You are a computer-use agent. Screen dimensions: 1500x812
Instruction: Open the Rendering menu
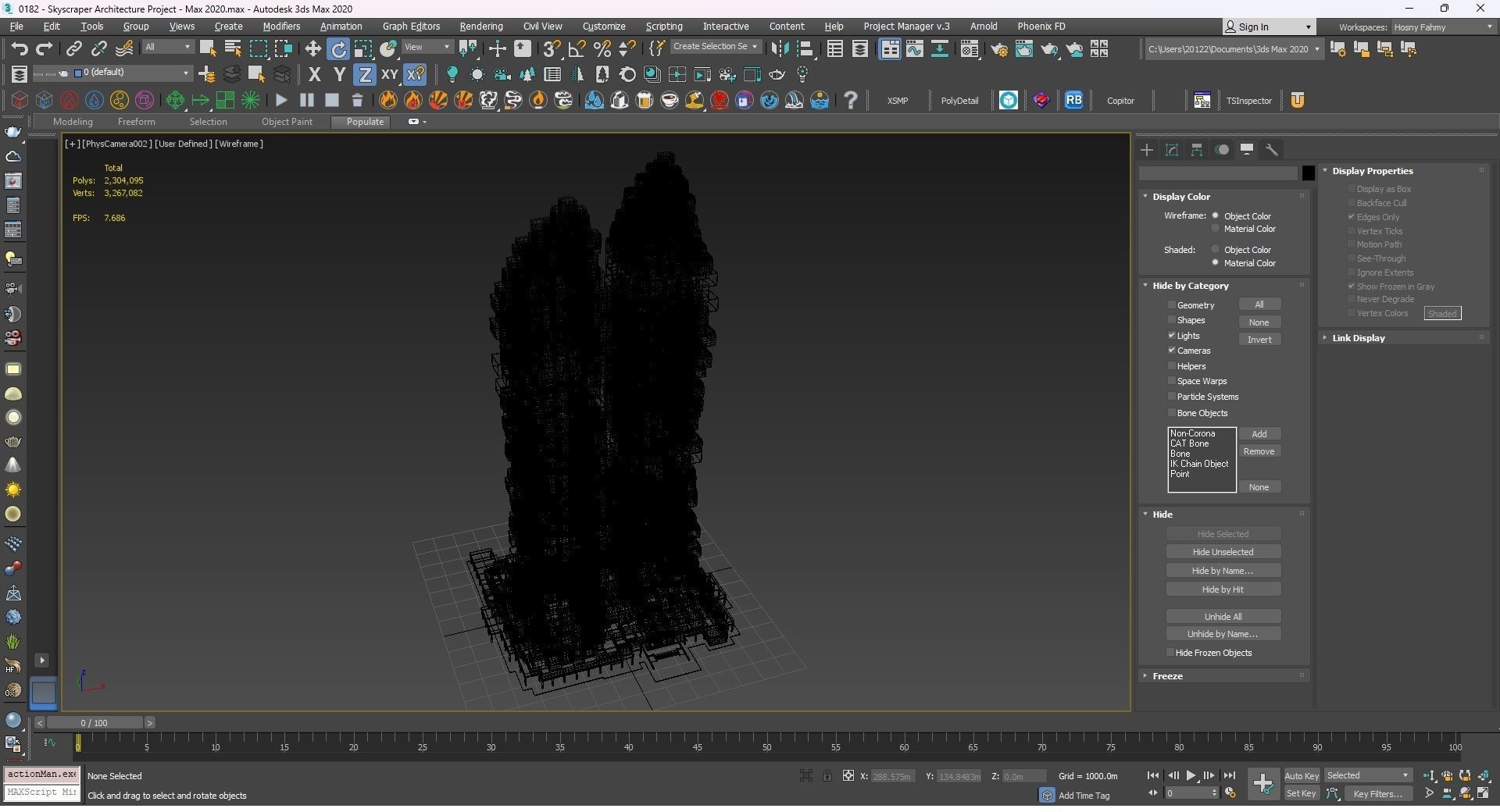(480, 27)
